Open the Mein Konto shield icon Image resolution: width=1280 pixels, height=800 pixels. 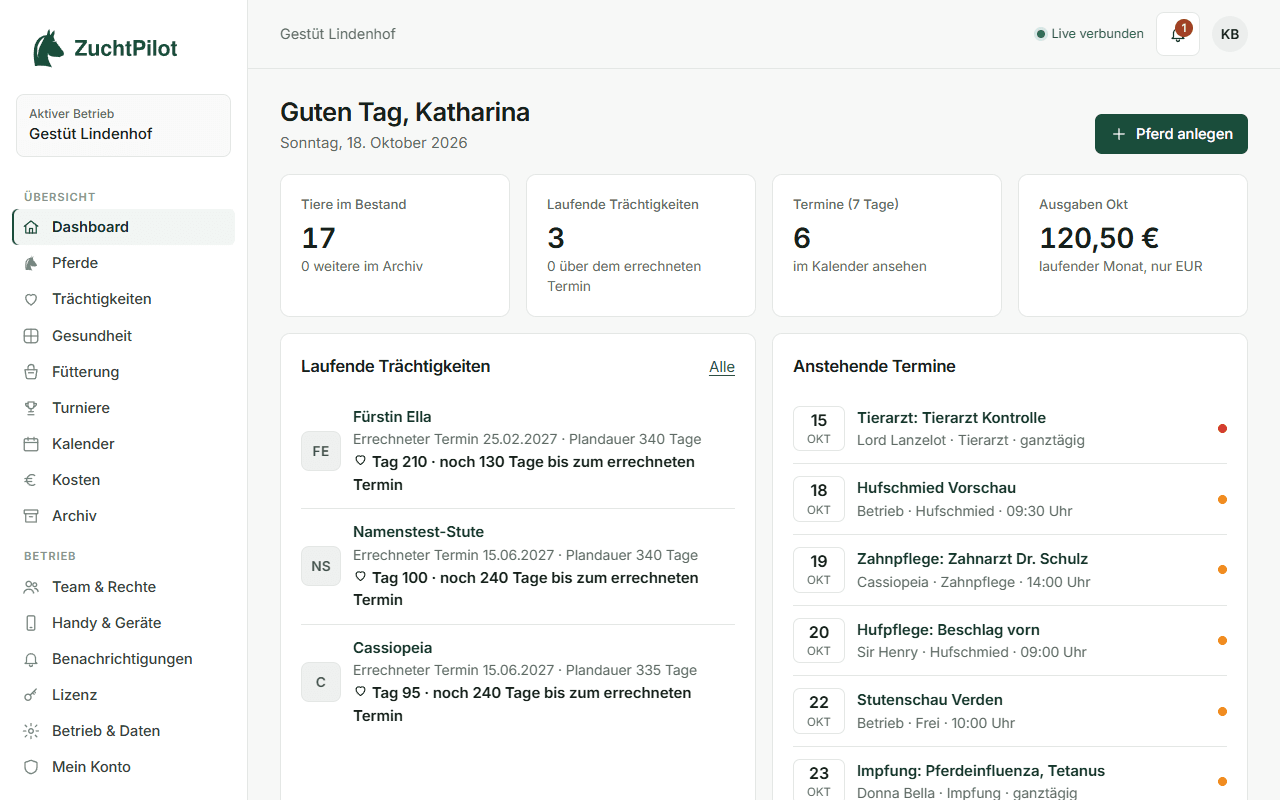coord(31,767)
